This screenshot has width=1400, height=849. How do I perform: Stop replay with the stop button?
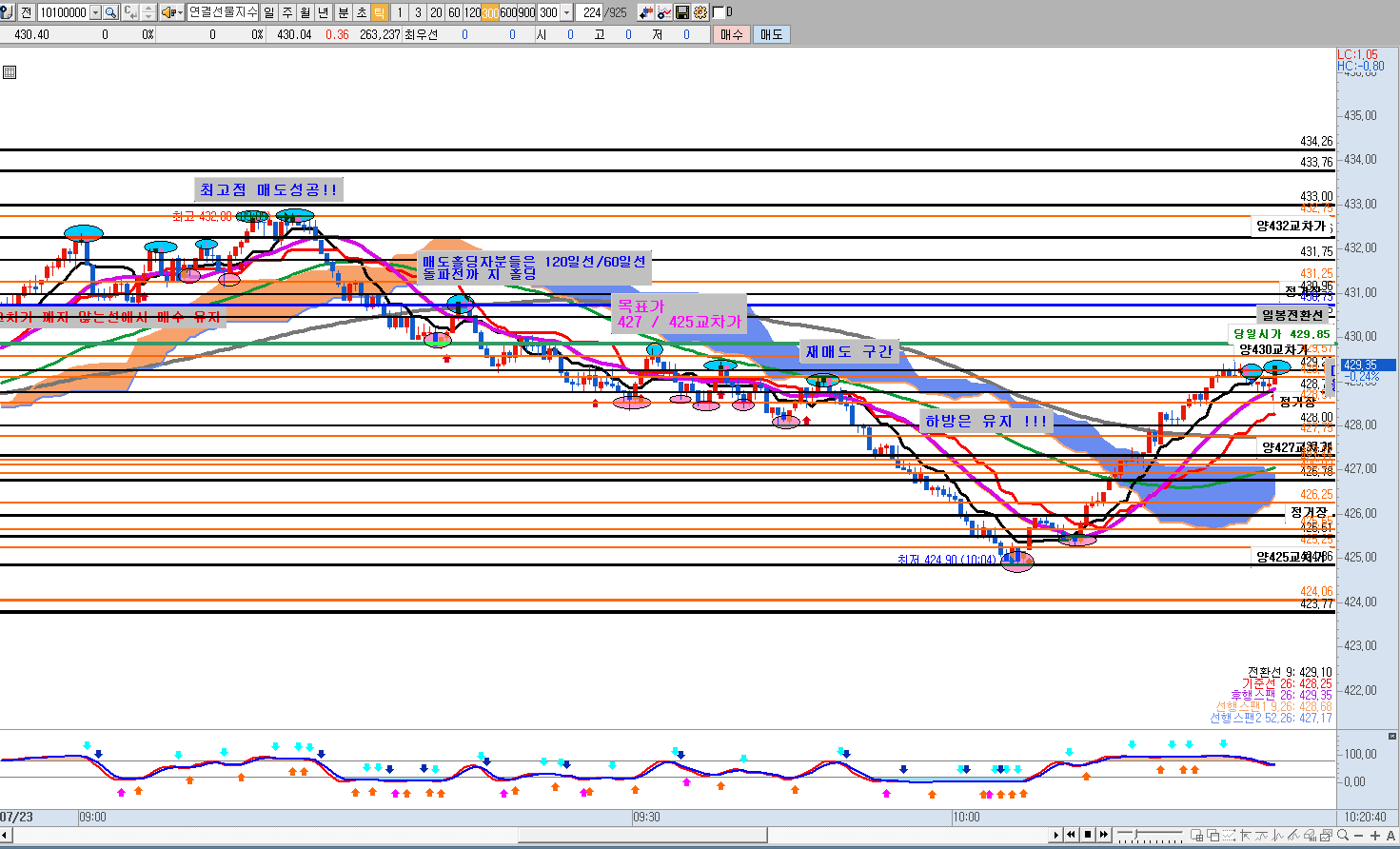(x=1088, y=835)
